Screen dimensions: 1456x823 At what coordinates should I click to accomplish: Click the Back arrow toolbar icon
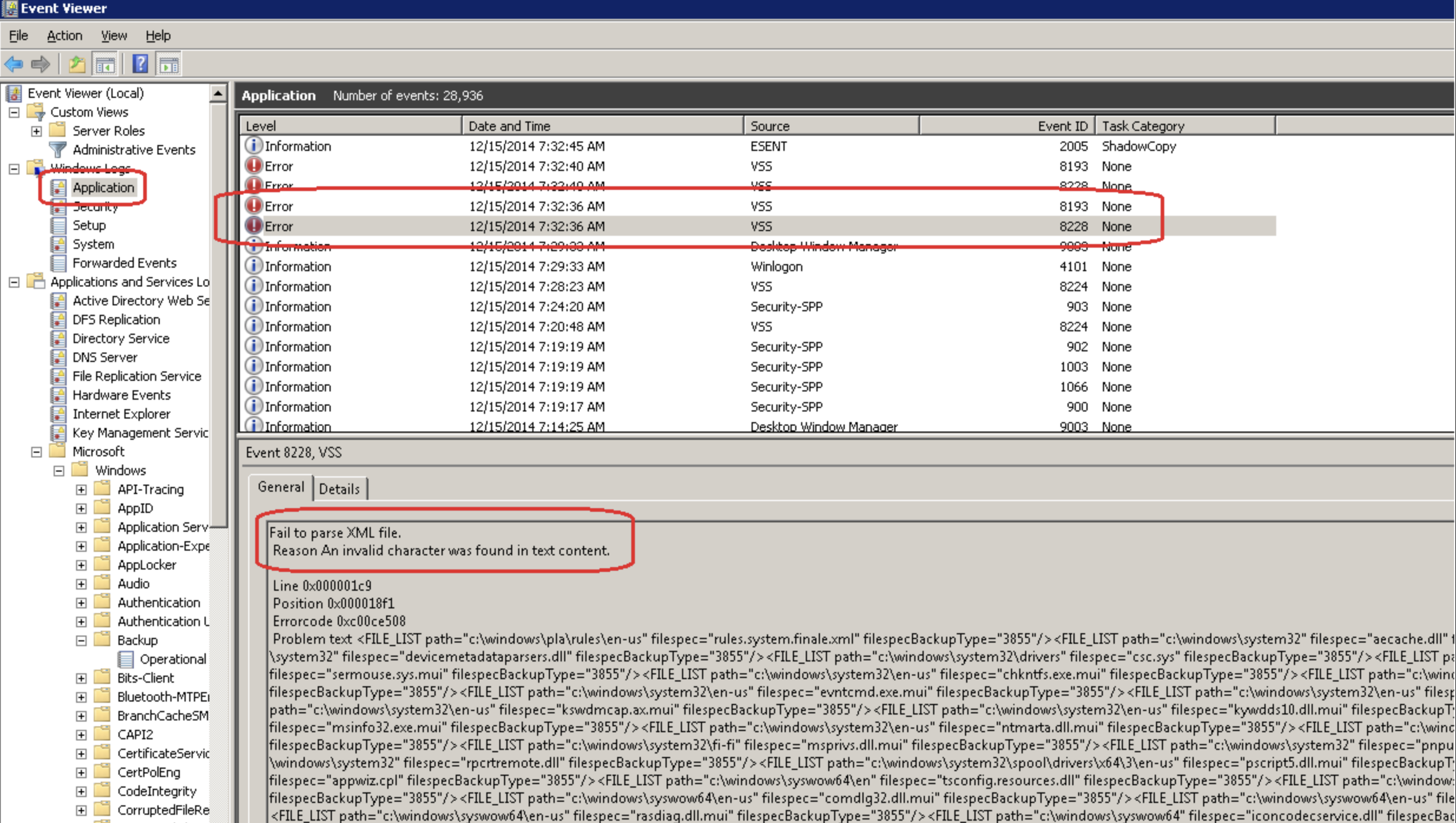point(14,64)
